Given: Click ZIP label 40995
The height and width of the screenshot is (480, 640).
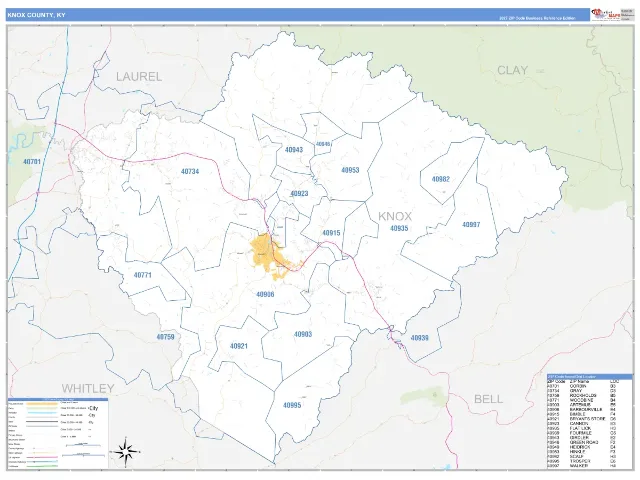Looking at the screenshot, I should point(292,405).
